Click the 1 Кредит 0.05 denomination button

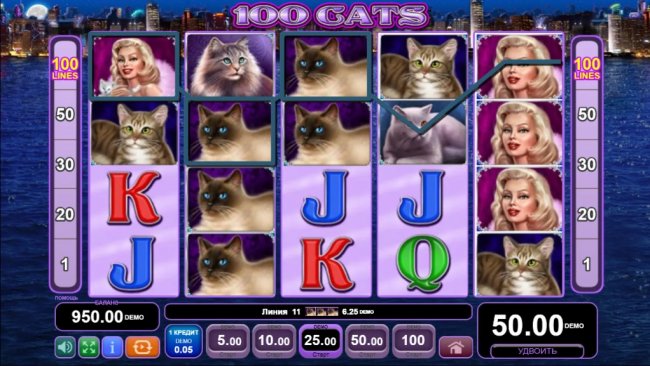[x=183, y=342]
